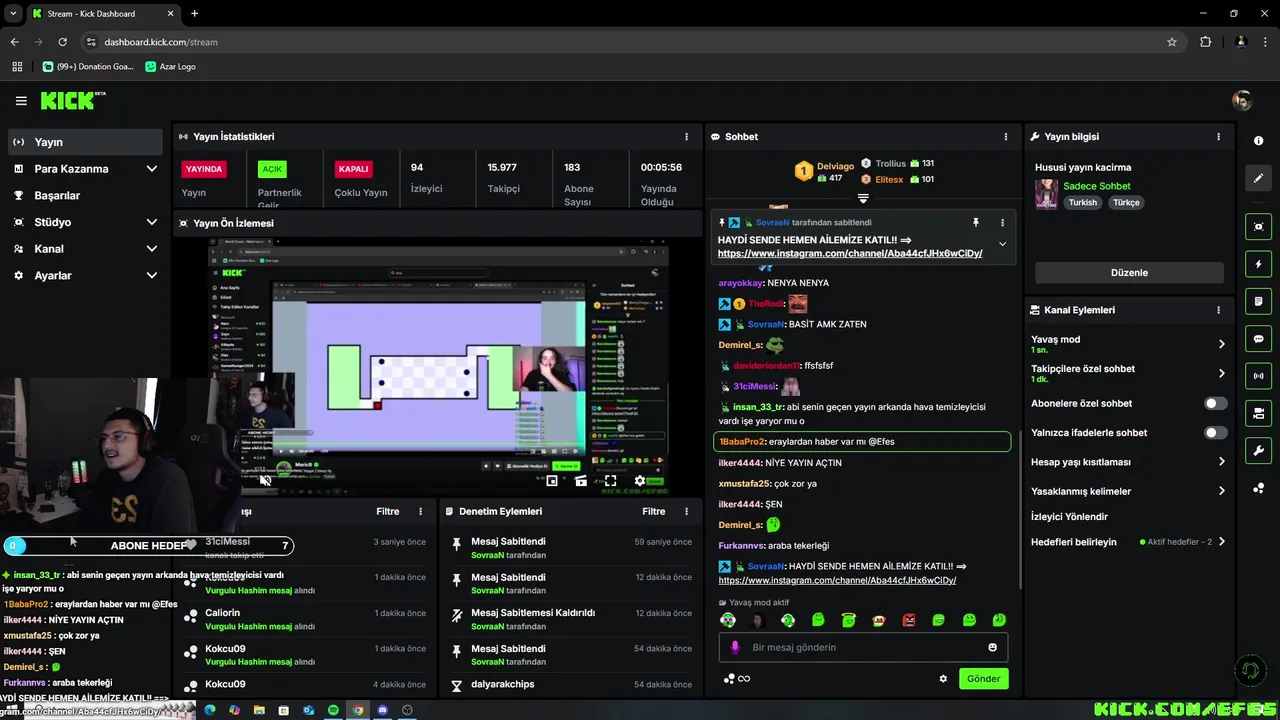
Task: Insert the red angry face emote
Action: 908,620
